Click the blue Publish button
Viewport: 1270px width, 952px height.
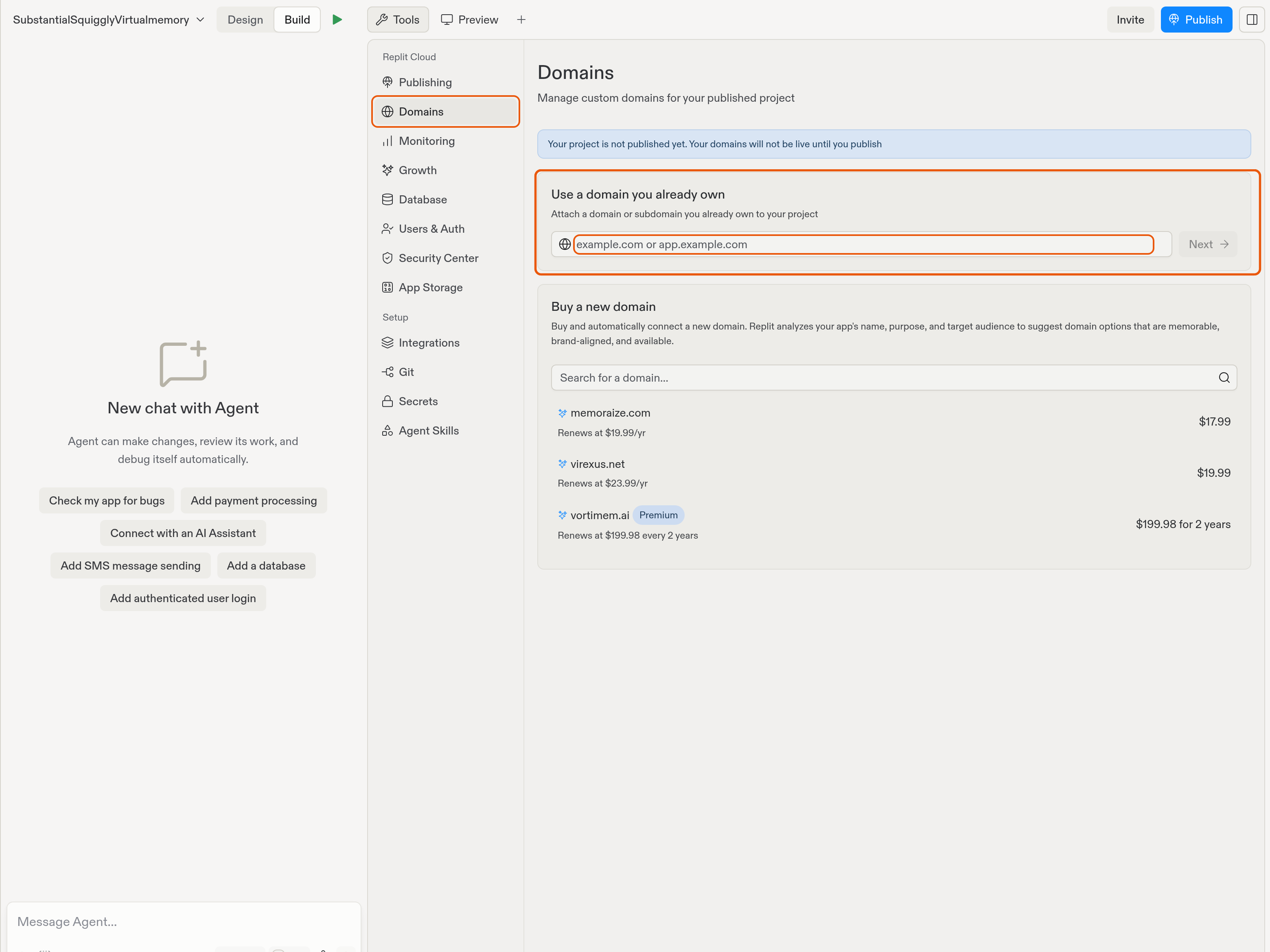(1196, 20)
